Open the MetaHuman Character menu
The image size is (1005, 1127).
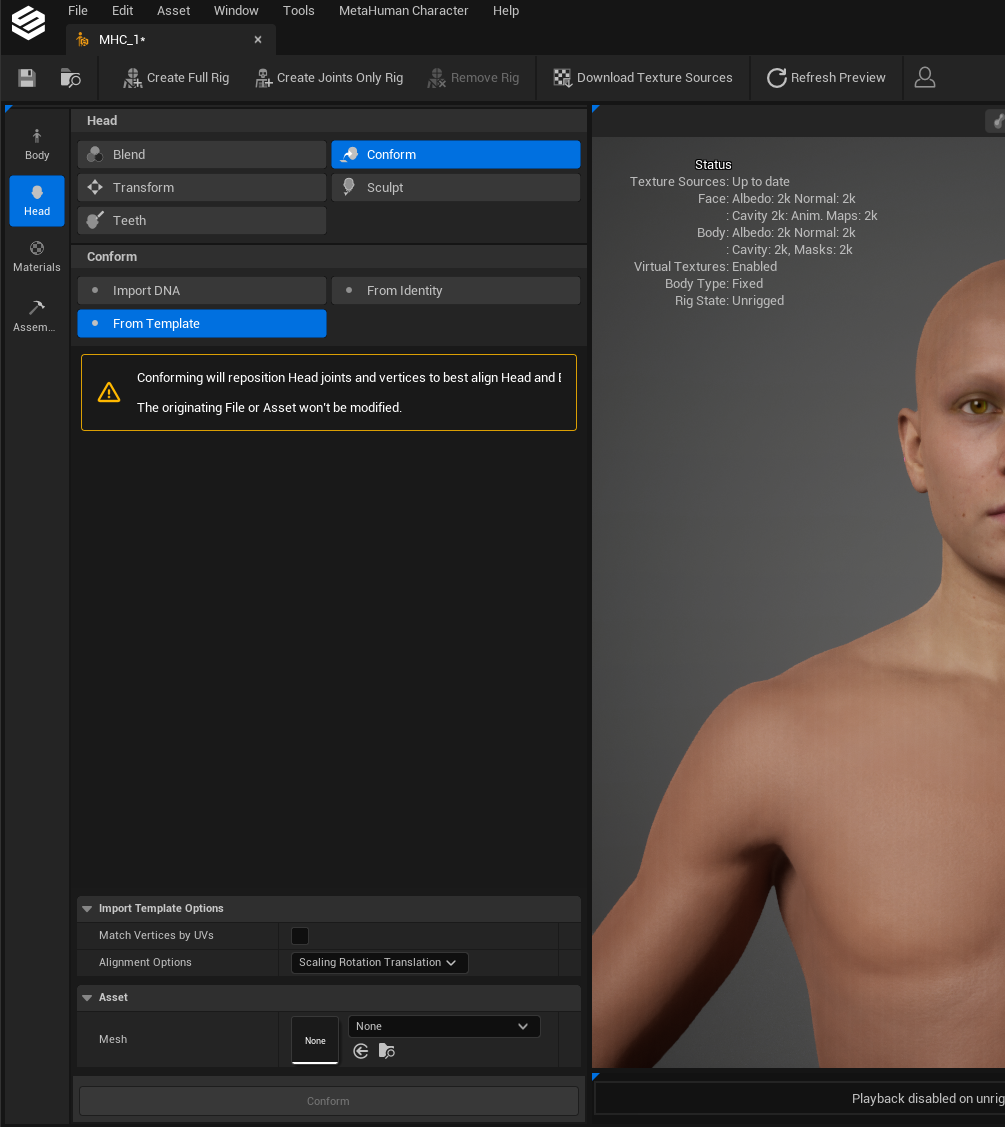403,11
